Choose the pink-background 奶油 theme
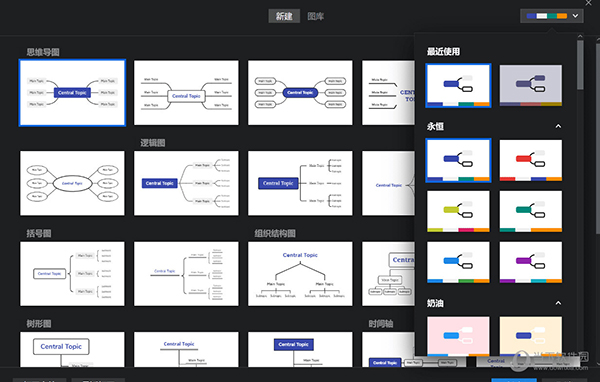 [458, 336]
